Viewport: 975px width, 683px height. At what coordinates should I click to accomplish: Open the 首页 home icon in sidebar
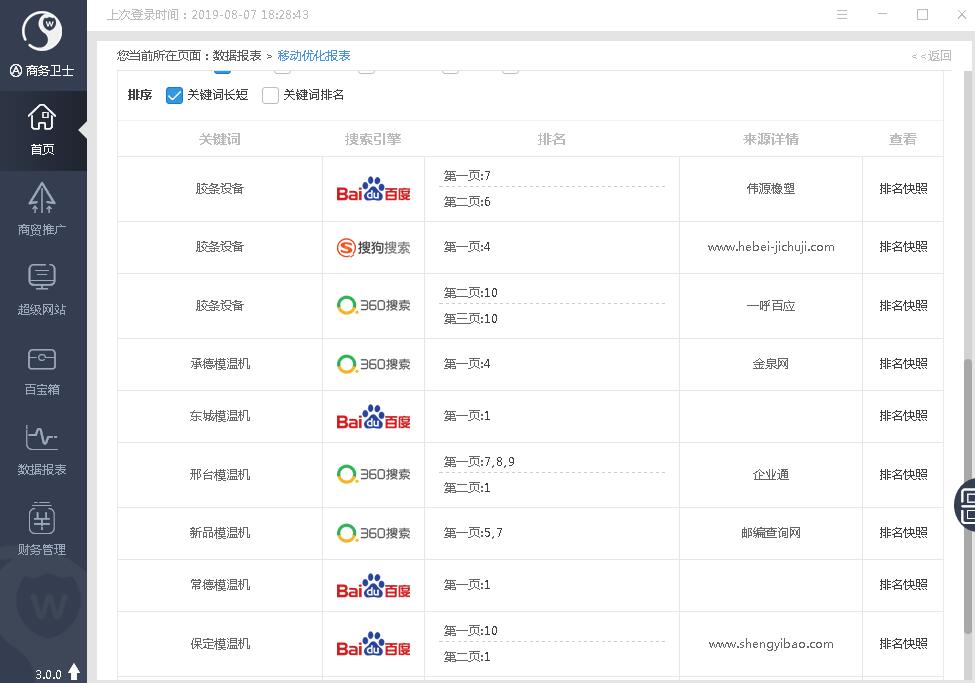(42, 130)
